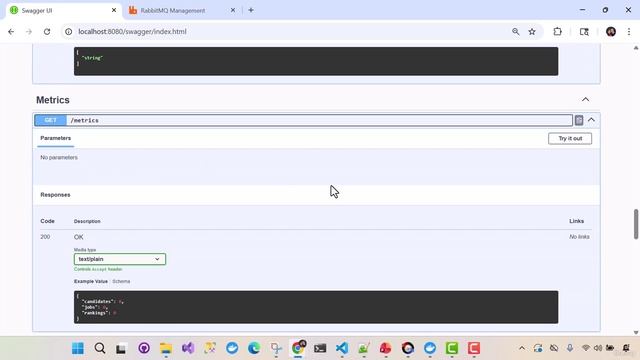Click the Metrics section heading
640x360 pixels.
coord(53,100)
